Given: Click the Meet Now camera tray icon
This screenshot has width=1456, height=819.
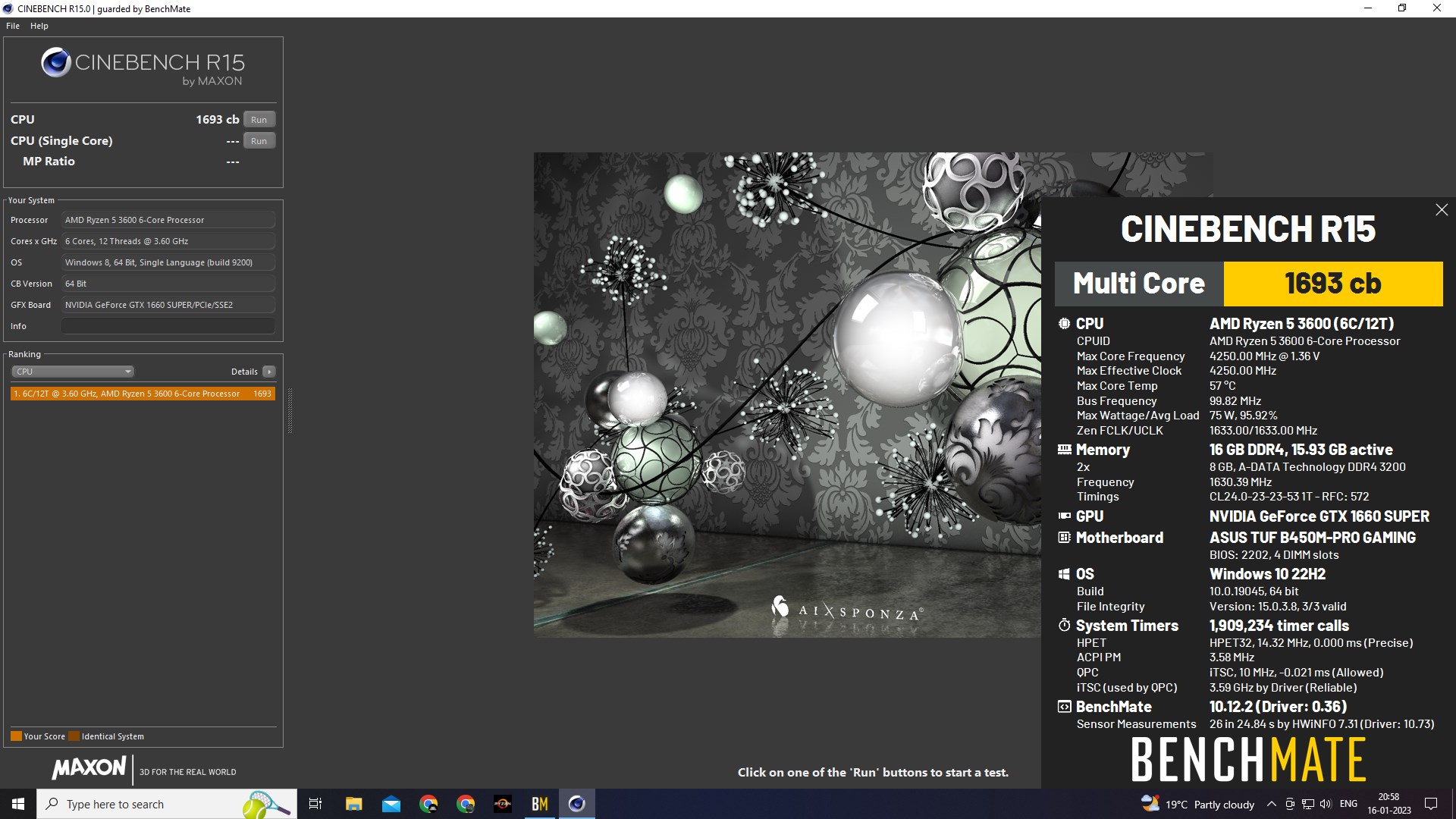Looking at the screenshot, I should pyautogui.click(x=1289, y=804).
